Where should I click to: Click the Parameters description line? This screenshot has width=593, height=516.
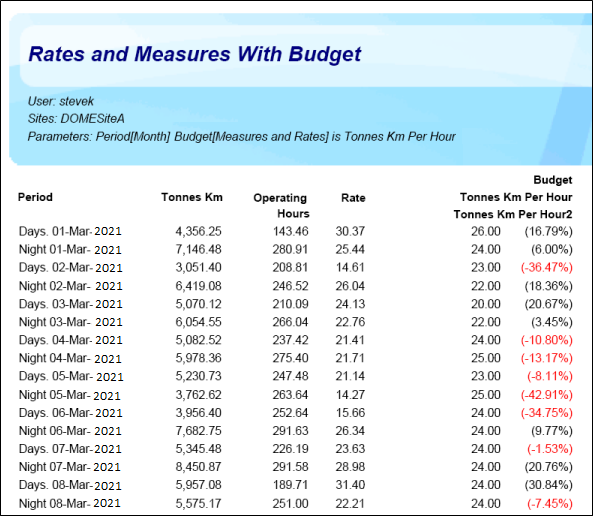click(x=241, y=137)
